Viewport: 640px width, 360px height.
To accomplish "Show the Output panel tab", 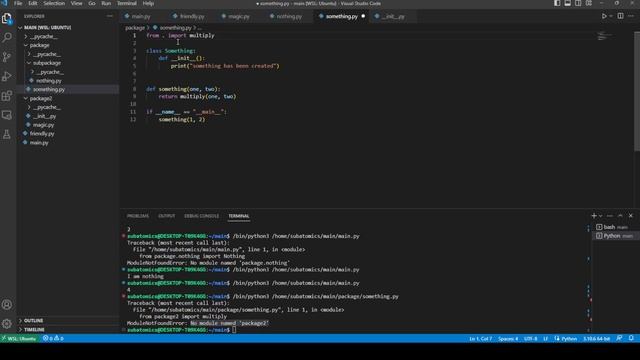I will pos(167,216).
